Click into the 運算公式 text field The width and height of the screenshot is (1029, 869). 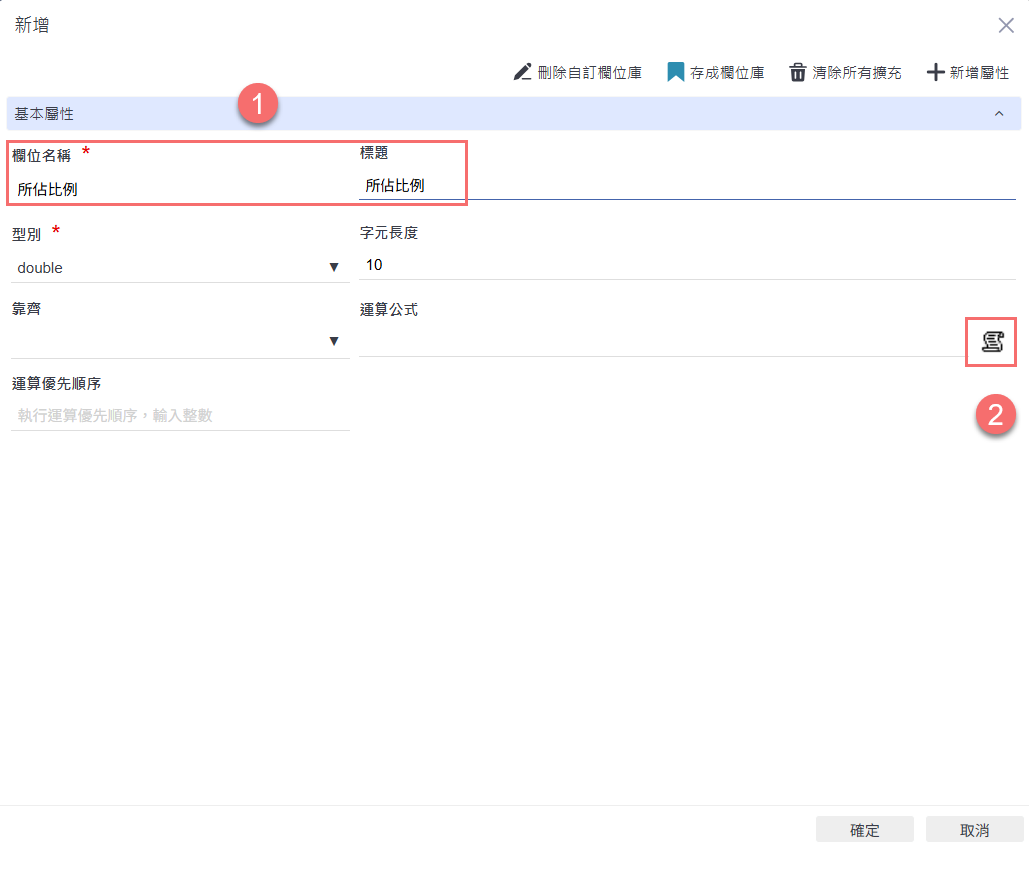660,342
